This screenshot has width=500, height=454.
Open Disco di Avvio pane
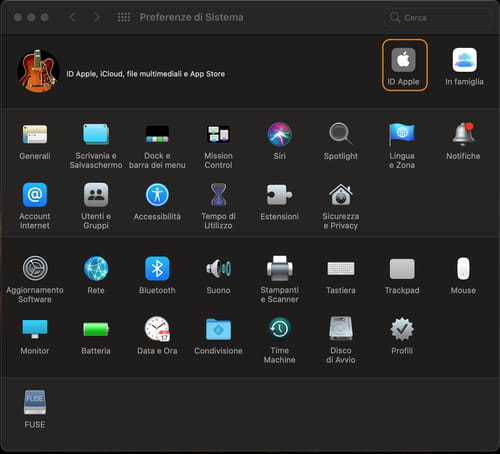pyautogui.click(x=341, y=340)
